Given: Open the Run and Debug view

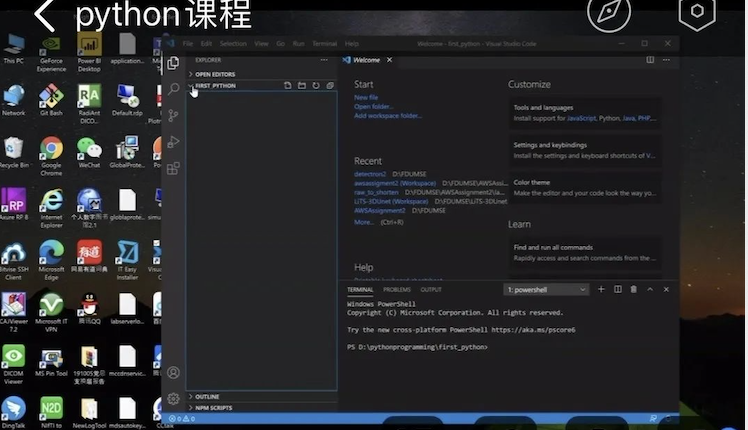Looking at the screenshot, I should coord(174,142).
